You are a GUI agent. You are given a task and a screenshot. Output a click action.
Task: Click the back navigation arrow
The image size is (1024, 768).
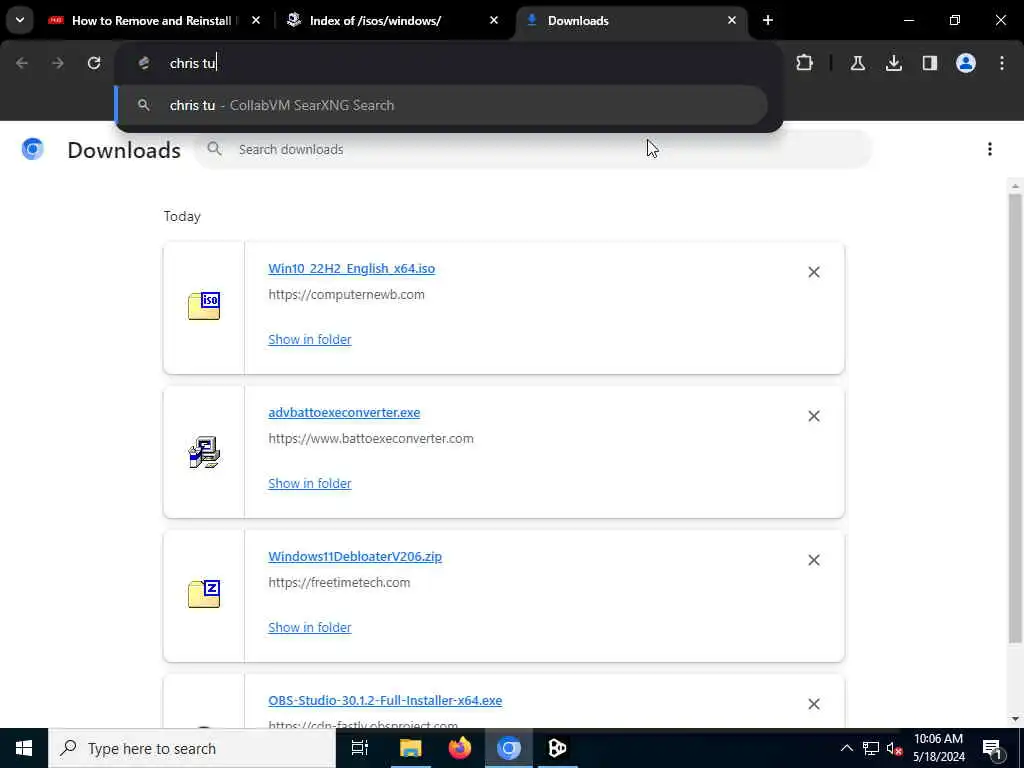tap(22, 63)
